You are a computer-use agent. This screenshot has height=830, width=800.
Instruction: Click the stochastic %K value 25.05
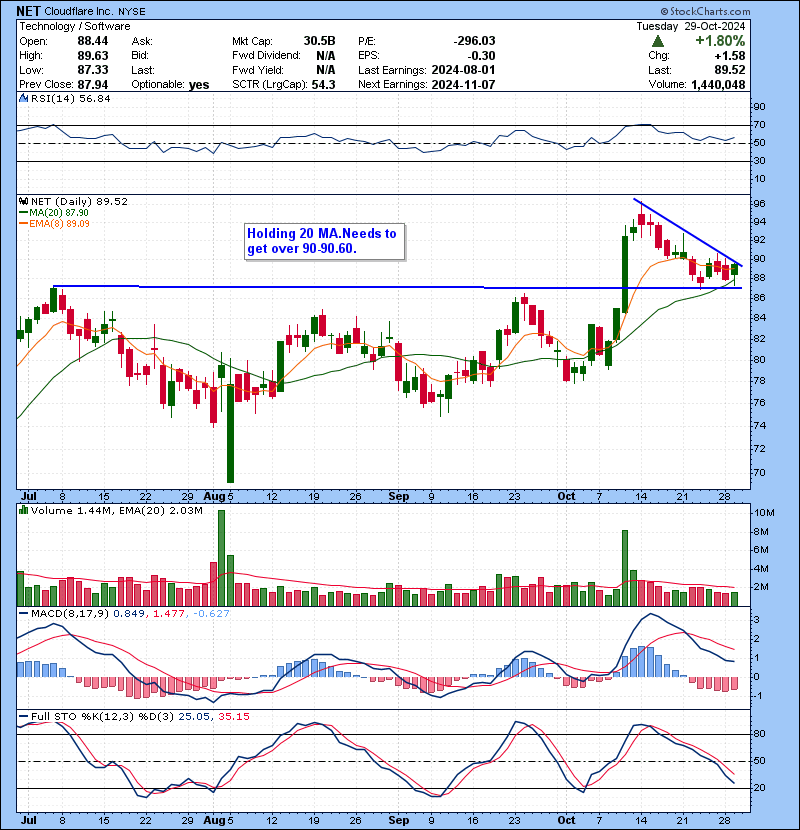pyautogui.click(x=193, y=716)
